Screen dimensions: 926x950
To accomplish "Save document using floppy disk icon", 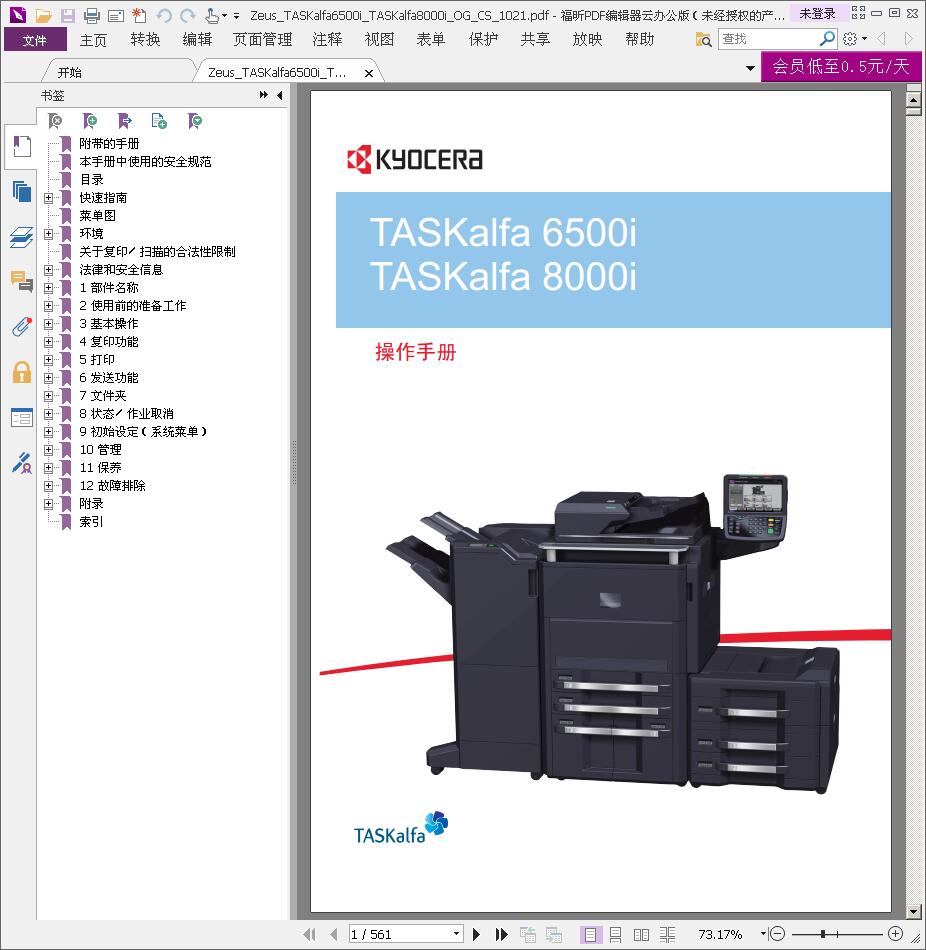I will (x=67, y=15).
